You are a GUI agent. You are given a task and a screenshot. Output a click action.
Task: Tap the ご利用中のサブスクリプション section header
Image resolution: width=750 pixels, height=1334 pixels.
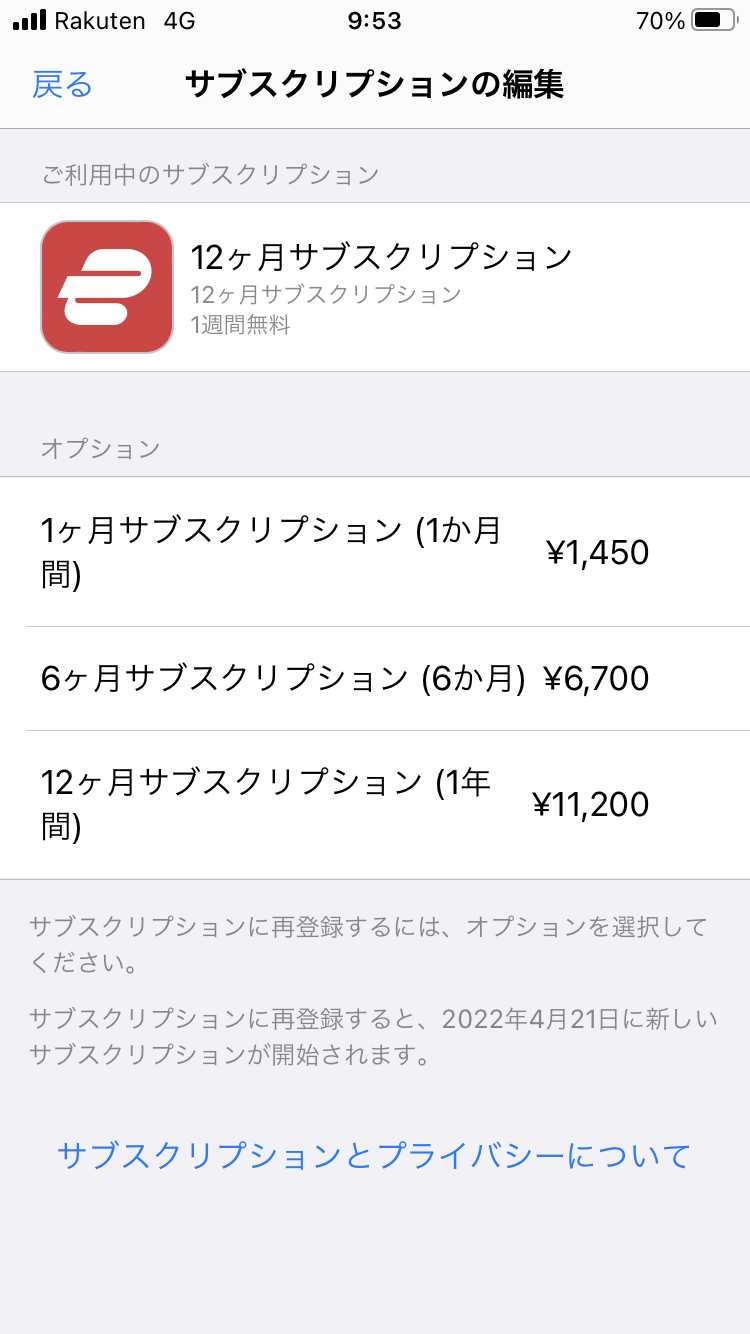pyautogui.click(x=210, y=175)
